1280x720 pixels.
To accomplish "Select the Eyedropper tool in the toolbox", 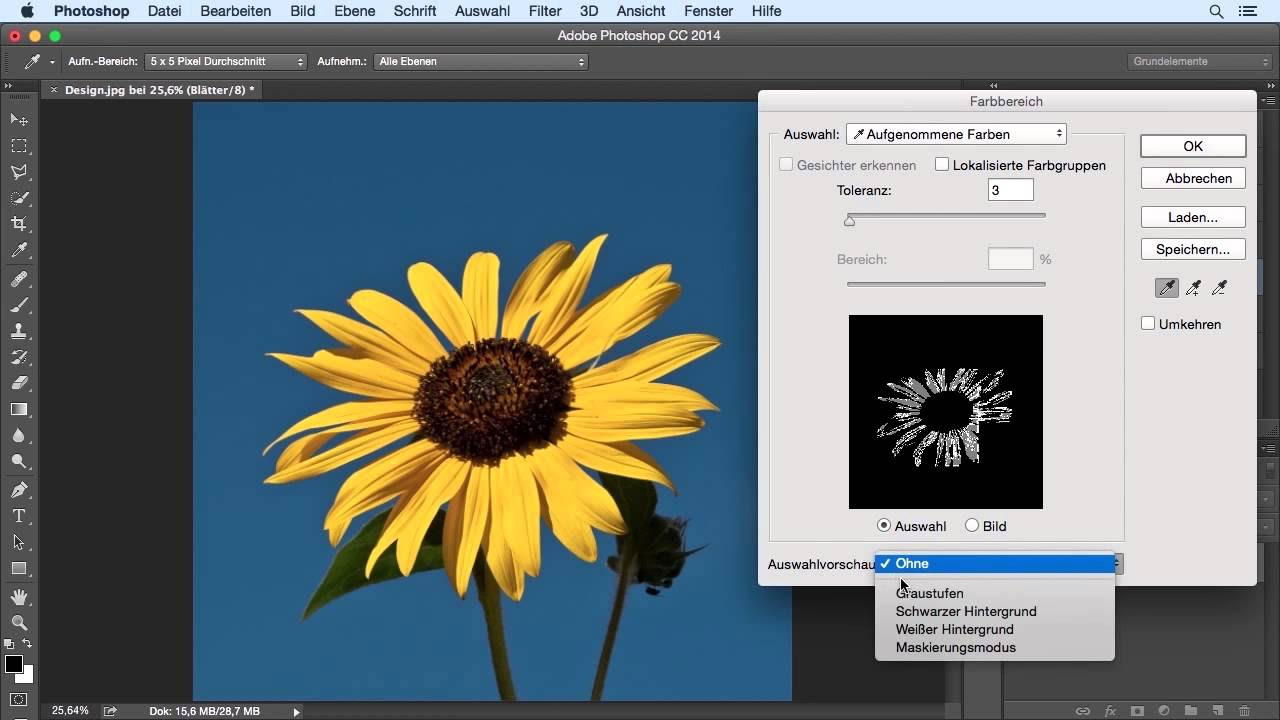I will pos(18,250).
